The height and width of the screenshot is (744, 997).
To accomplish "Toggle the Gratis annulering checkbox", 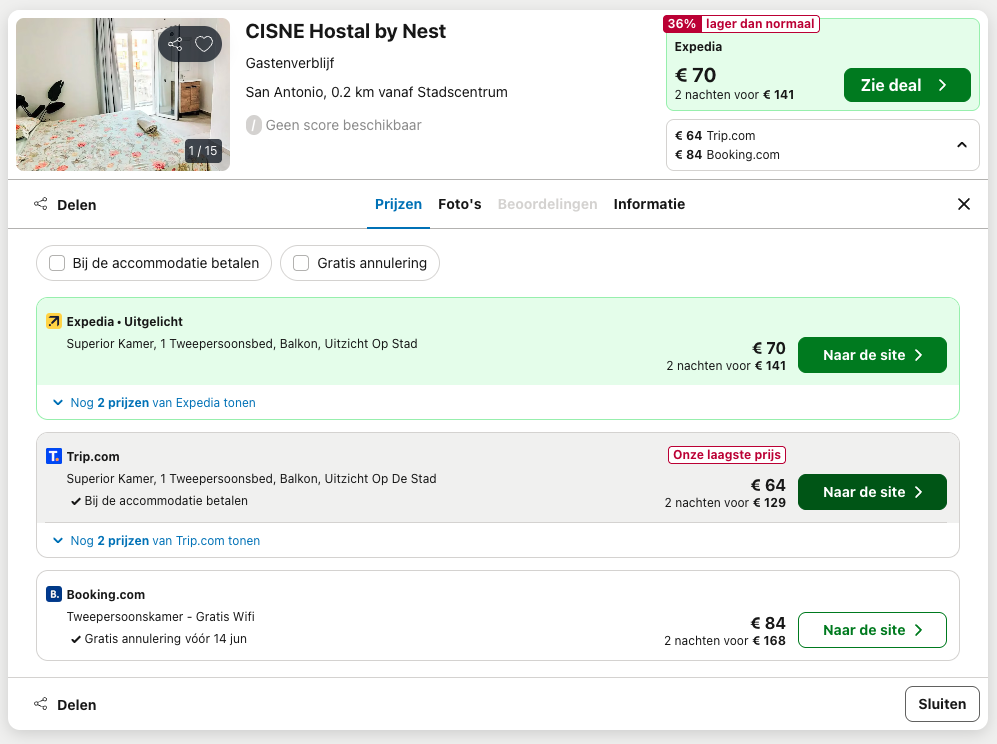I will tap(301, 263).
